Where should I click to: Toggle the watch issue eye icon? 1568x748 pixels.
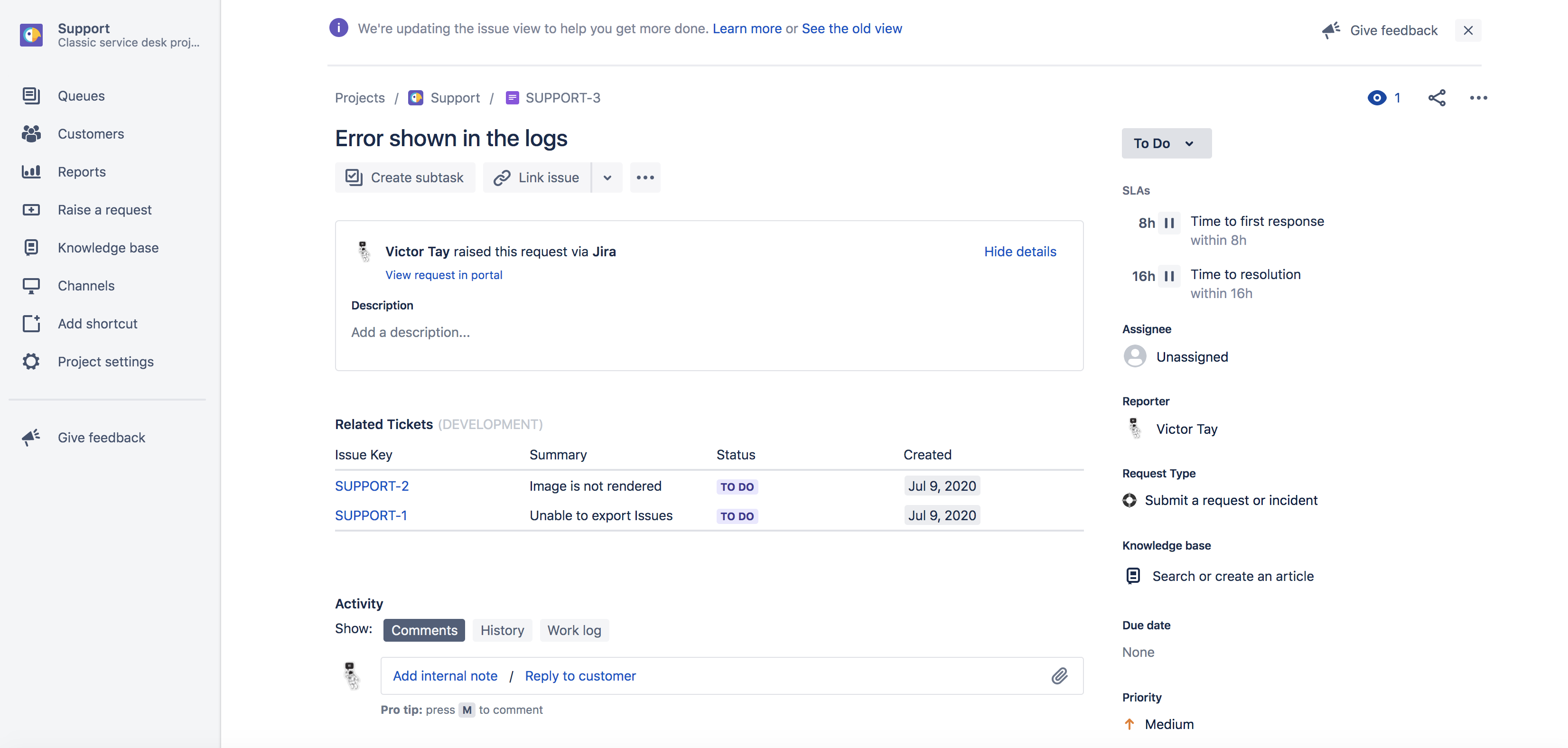click(x=1377, y=97)
